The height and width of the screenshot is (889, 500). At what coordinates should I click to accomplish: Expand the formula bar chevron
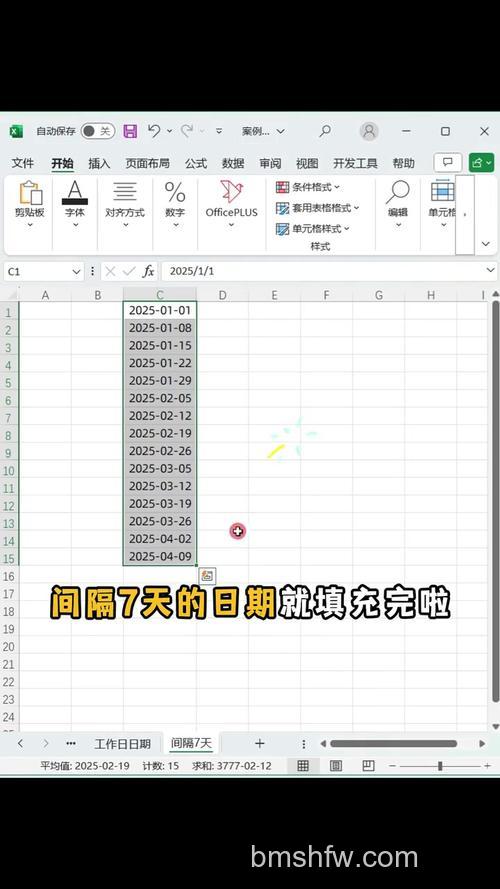(x=490, y=271)
